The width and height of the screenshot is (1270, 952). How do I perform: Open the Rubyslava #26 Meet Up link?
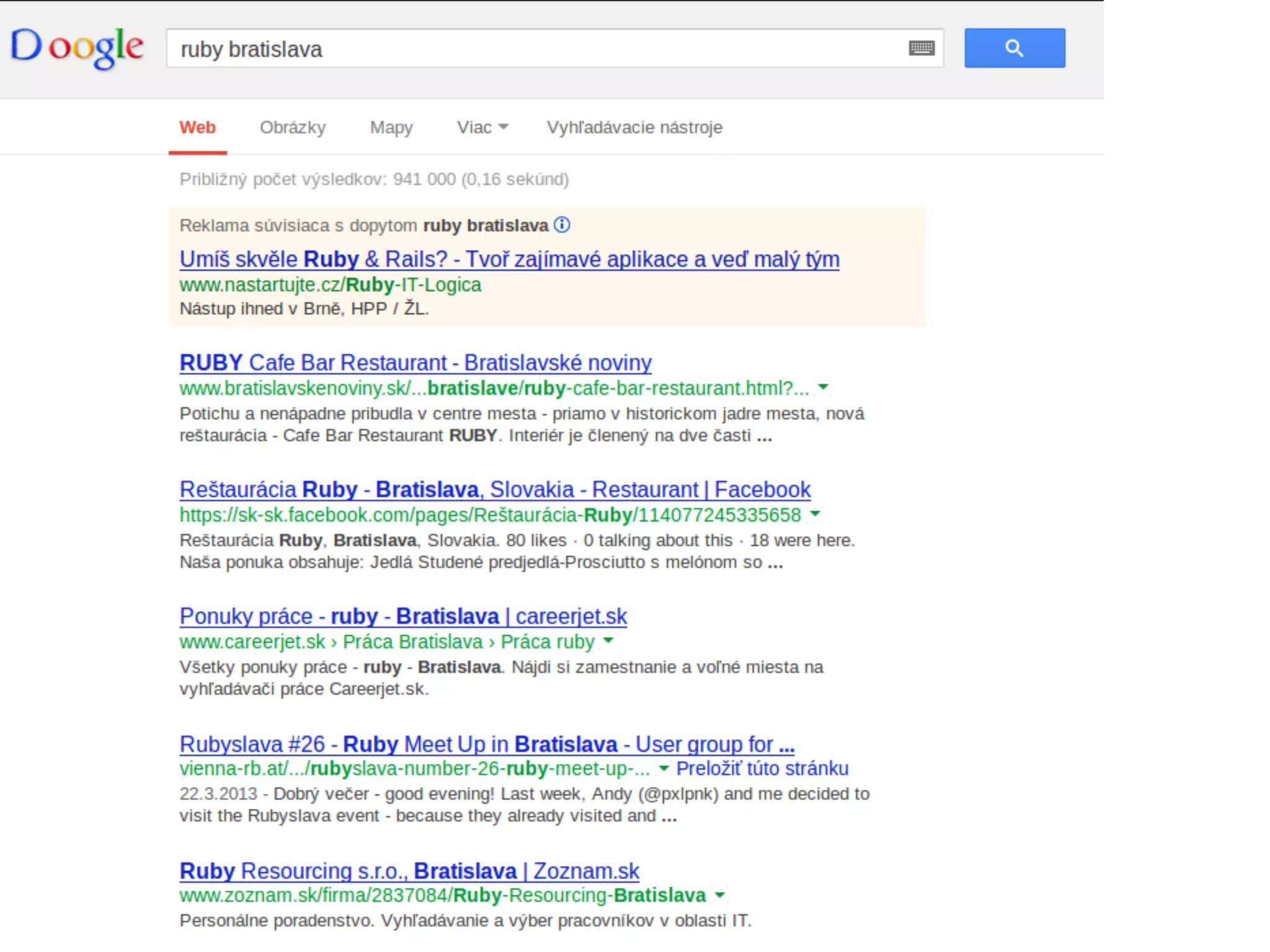[487, 744]
